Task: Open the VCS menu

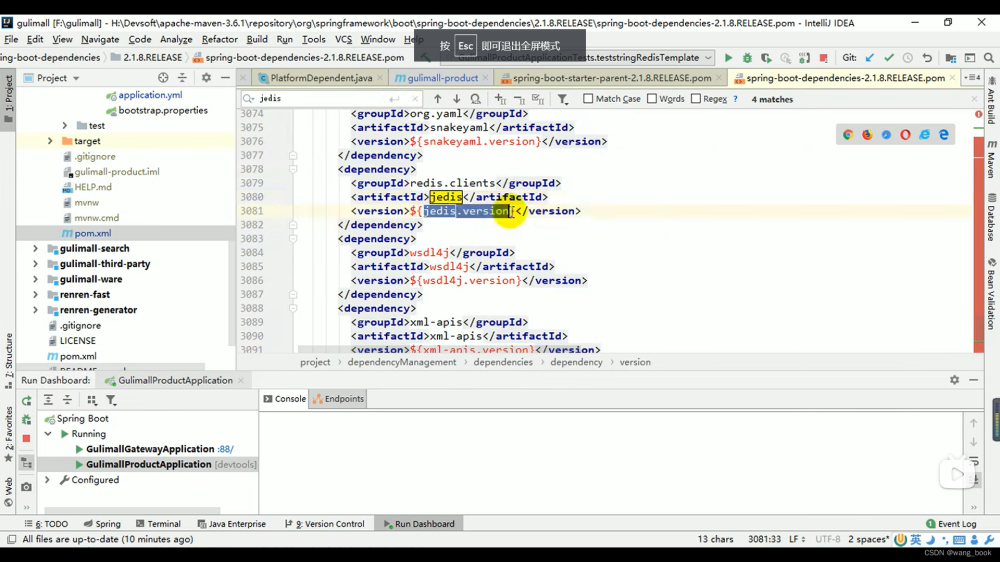Action: pos(343,40)
